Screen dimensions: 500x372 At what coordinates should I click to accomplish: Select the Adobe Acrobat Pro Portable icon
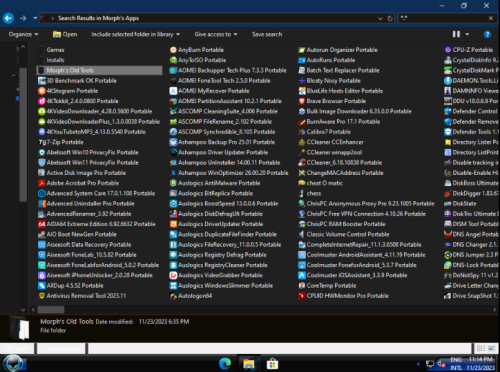pos(42,183)
